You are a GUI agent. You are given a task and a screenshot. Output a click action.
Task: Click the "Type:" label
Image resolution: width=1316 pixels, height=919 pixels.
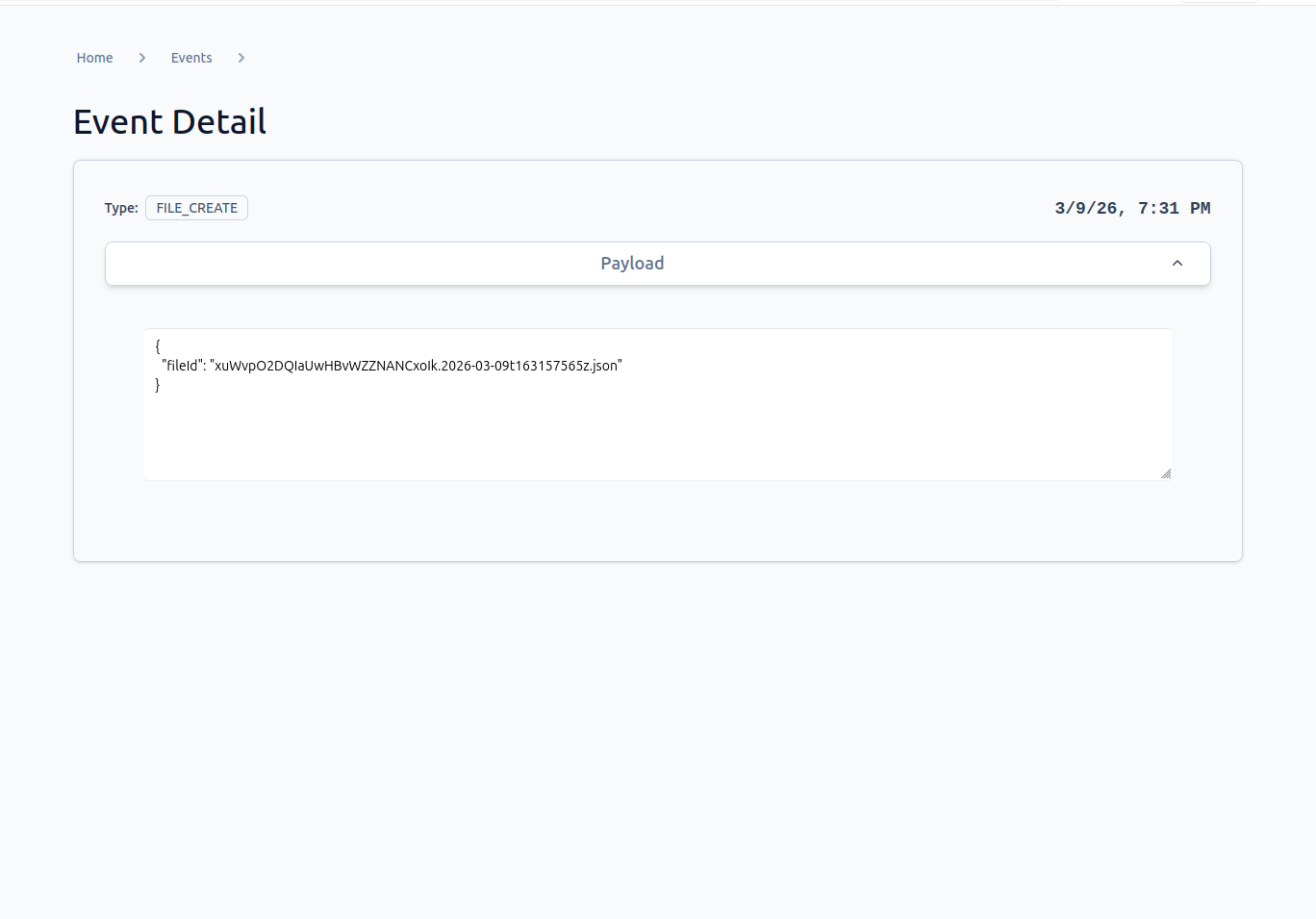[x=121, y=208]
